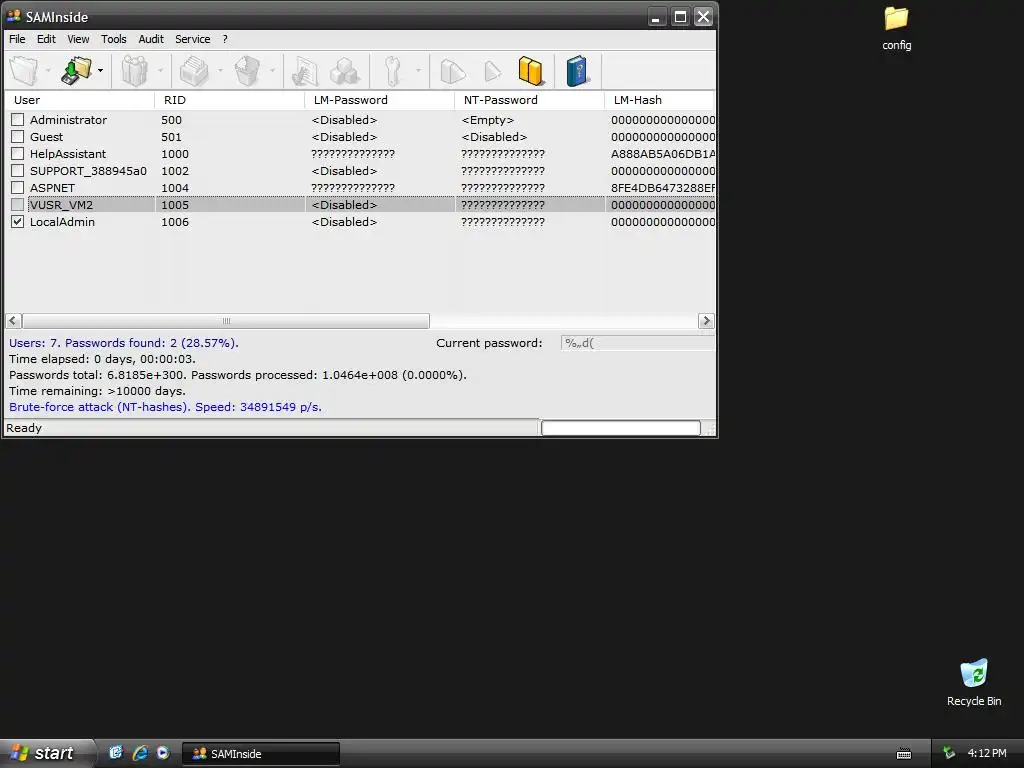Open the config folder on desktop
Image resolution: width=1024 pixels, height=768 pixels.
click(897, 28)
